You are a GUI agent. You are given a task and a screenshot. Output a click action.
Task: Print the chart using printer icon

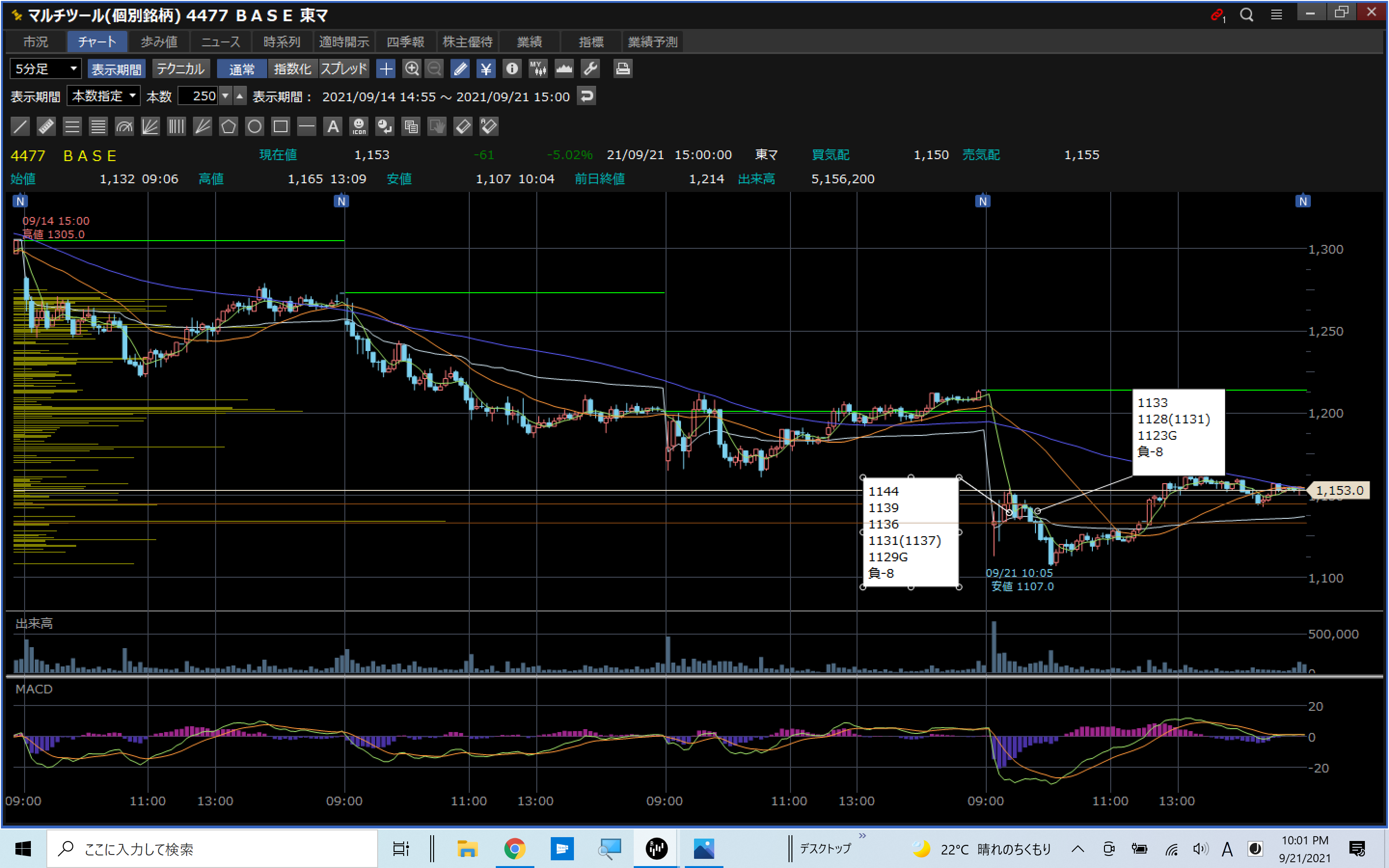pos(623,69)
